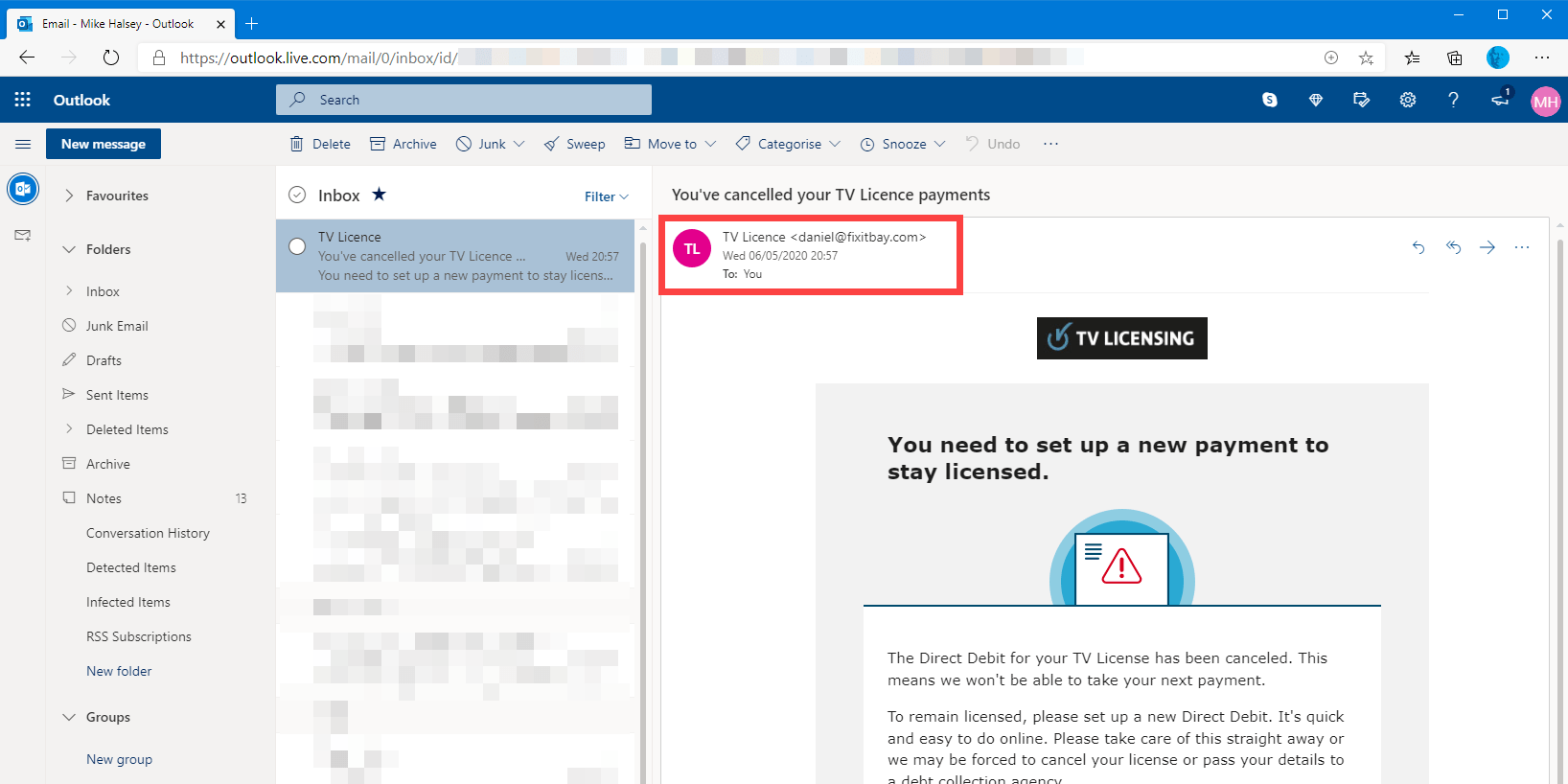Open browser settings and more menu
1568x784 pixels.
pyautogui.click(x=1541, y=58)
